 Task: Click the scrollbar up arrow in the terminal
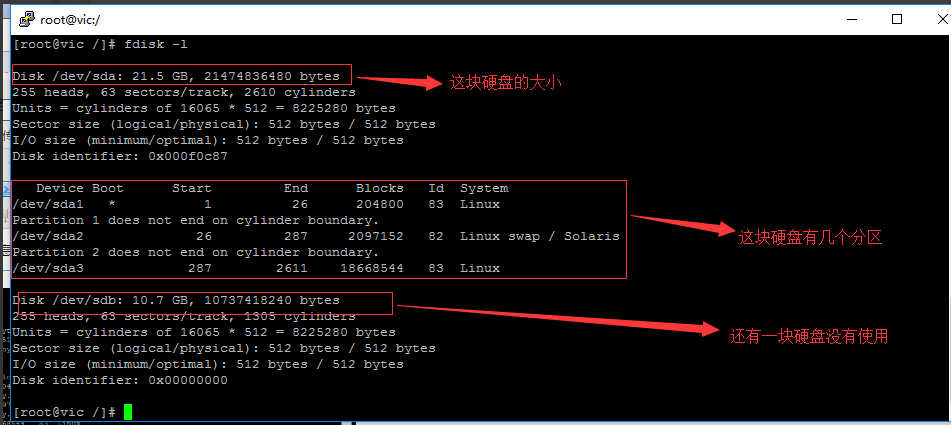(944, 44)
